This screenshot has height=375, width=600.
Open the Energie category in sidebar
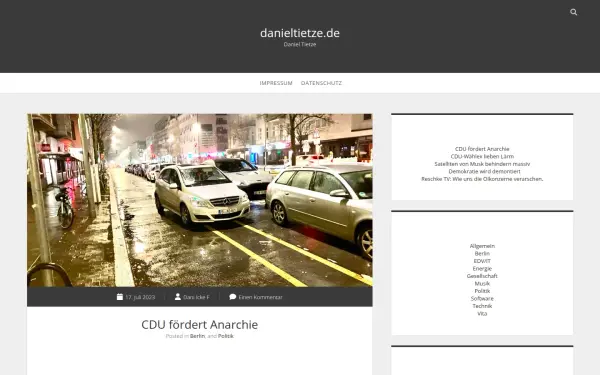pyautogui.click(x=482, y=269)
